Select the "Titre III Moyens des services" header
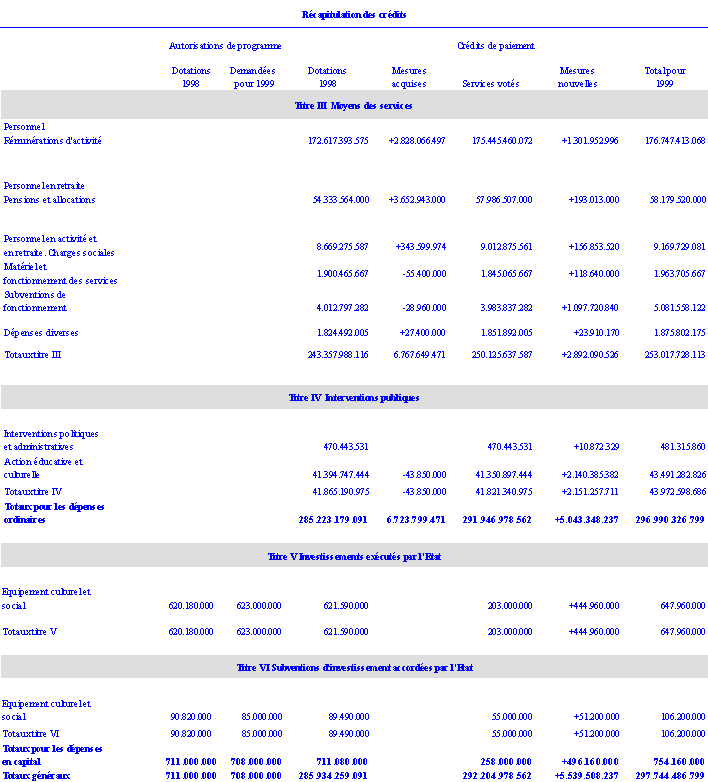Screen dimensions: 708x782 click(x=353, y=105)
